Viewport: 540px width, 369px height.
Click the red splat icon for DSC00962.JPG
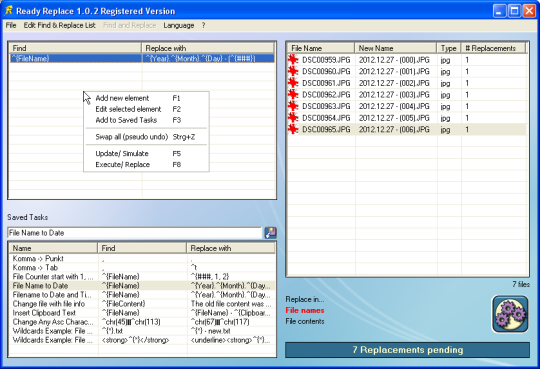point(293,94)
